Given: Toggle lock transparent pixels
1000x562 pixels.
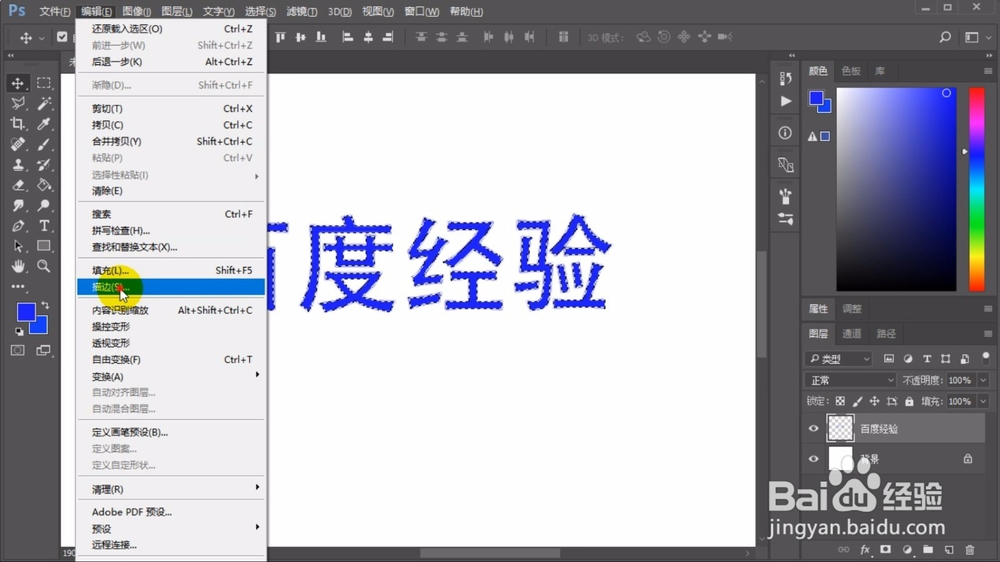Looking at the screenshot, I should (840, 401).
